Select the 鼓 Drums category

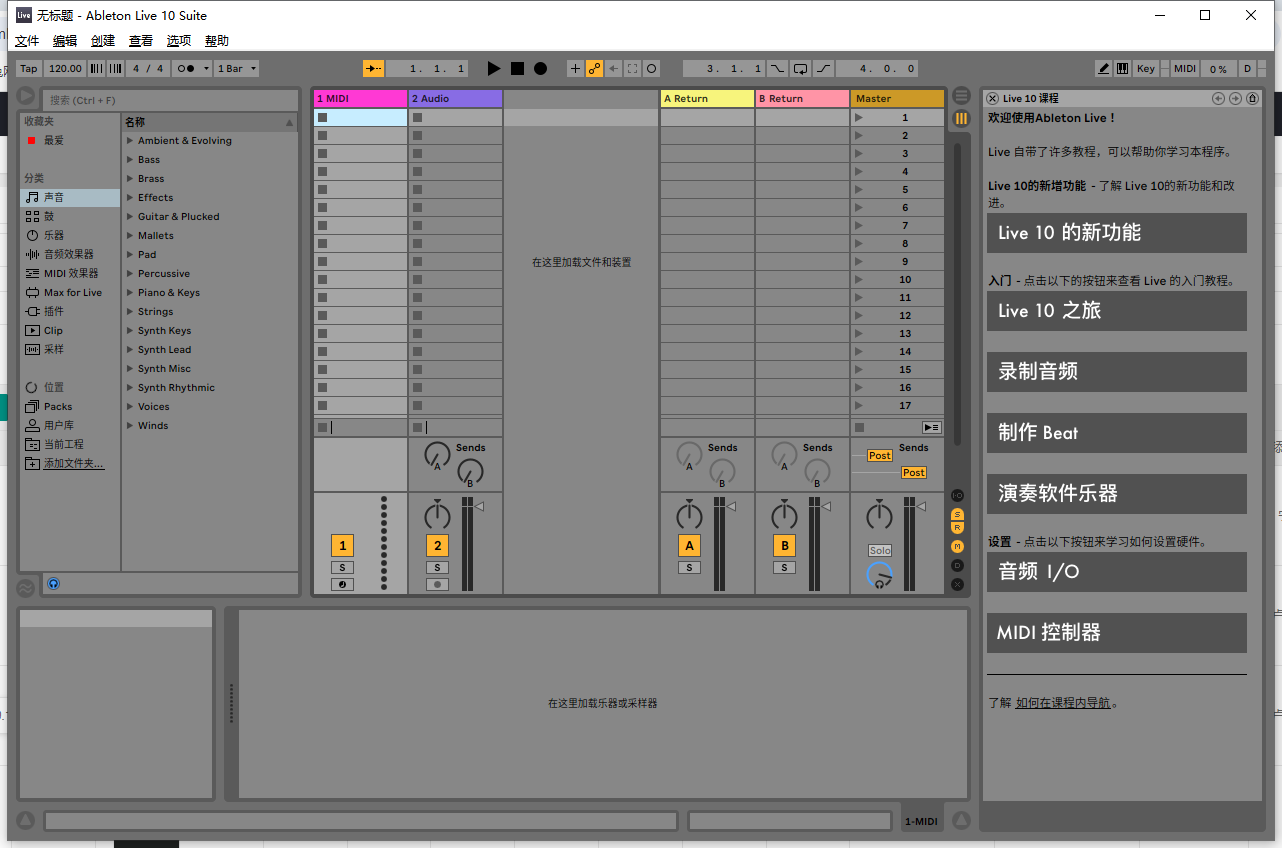(70, 216)
